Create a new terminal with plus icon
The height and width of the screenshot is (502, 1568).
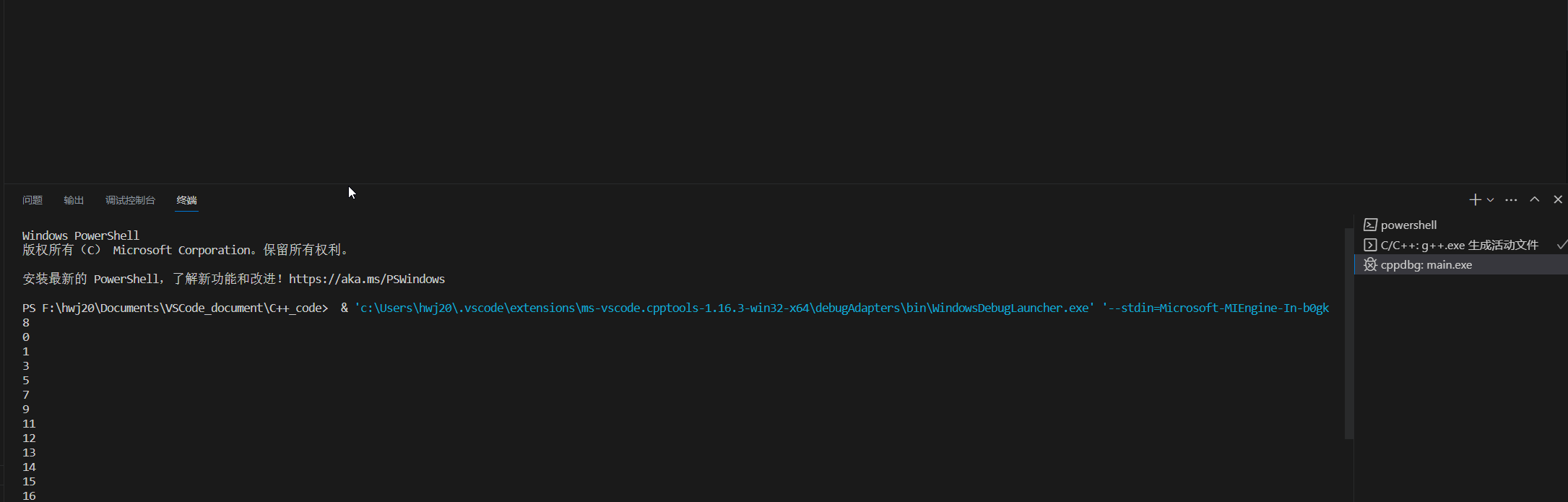pos(1474,200)
